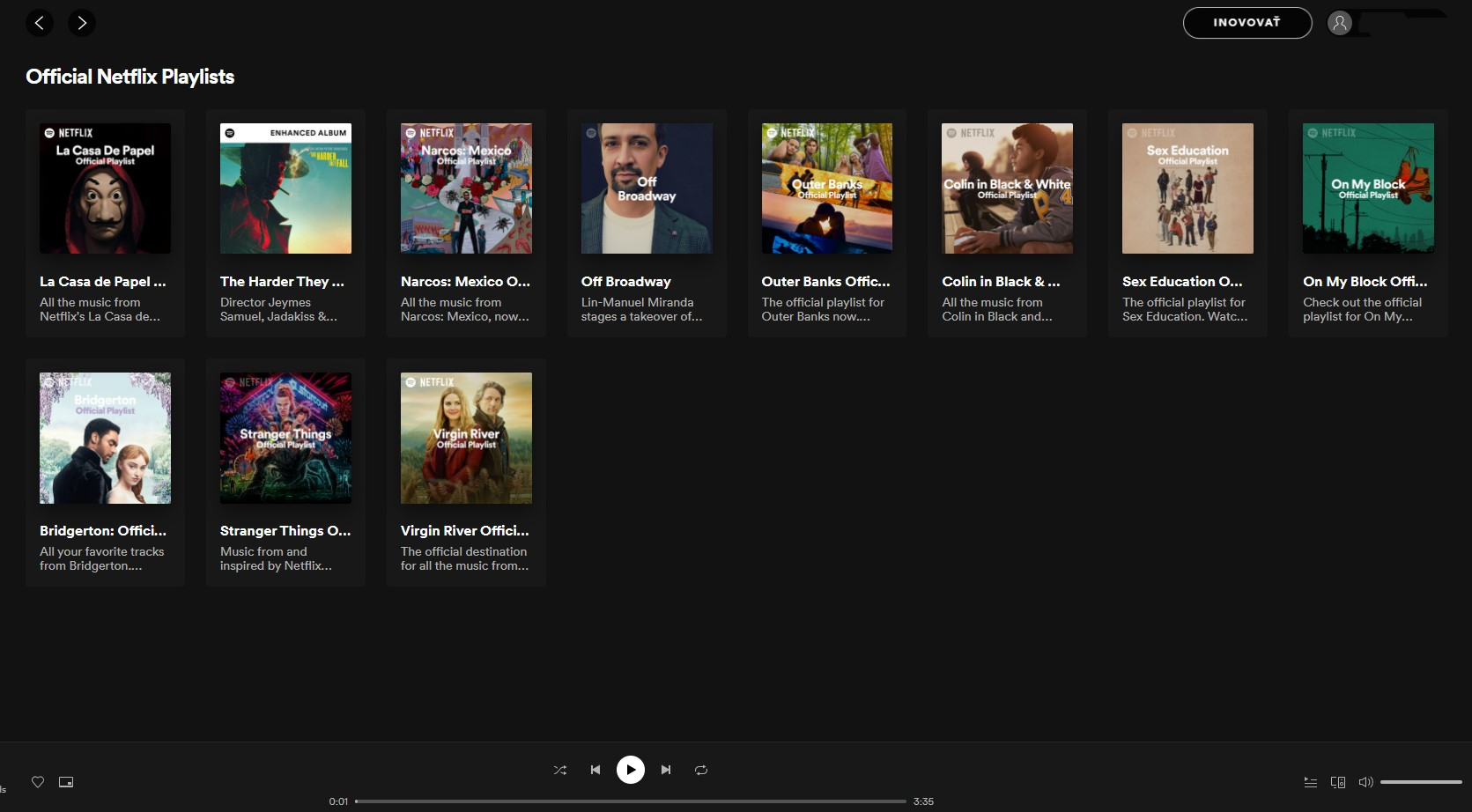1472x812 pixels.
Task: Click the Inovovať upgrade button
Action: [x=1246, y=23]
